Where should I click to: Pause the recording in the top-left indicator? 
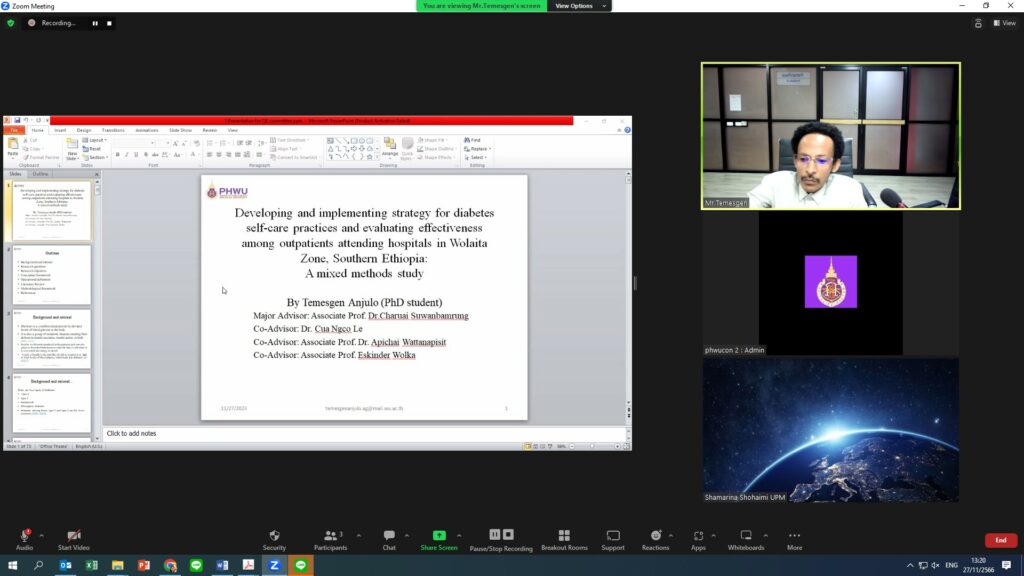coord(96,23)
